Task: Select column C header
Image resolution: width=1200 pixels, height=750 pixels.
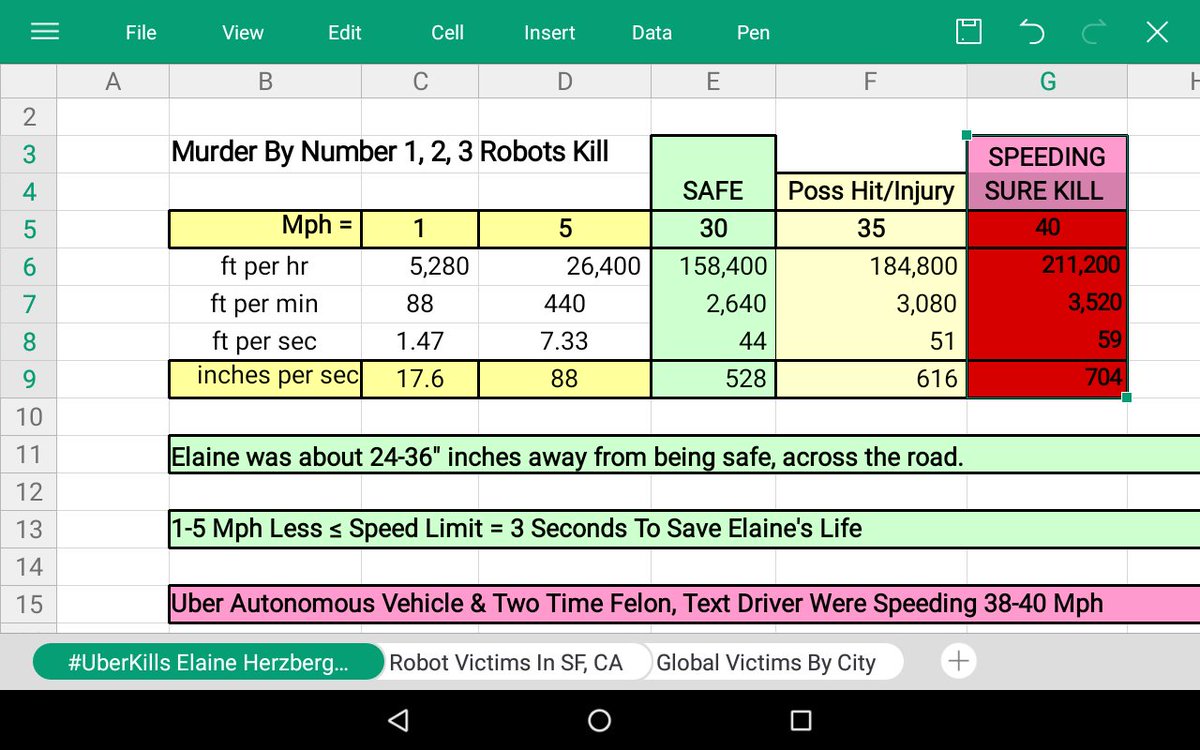Action: [x=420, y=82]
